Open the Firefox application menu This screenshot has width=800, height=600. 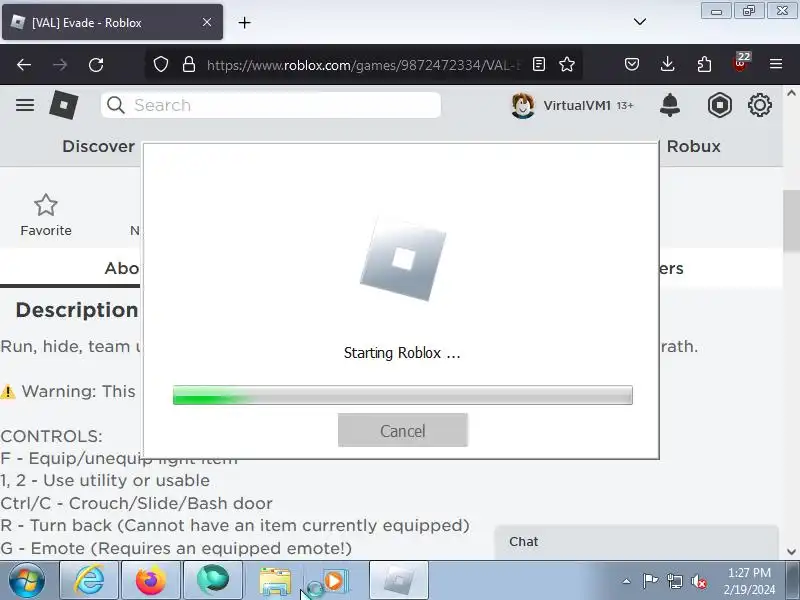point(776,64)
